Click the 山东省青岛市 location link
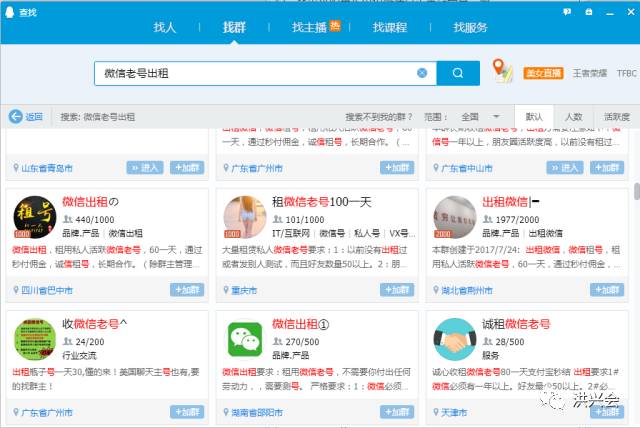 click(x=47, y=168)
